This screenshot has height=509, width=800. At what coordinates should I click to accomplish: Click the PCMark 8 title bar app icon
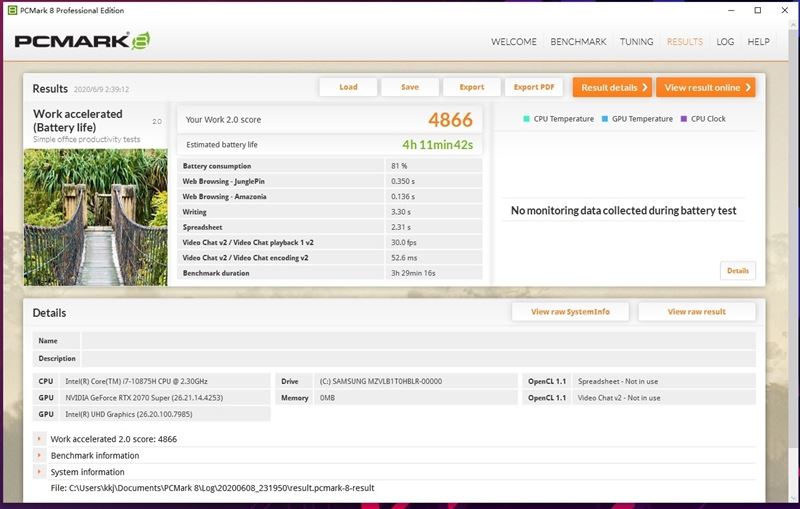[x=12, y=10]
